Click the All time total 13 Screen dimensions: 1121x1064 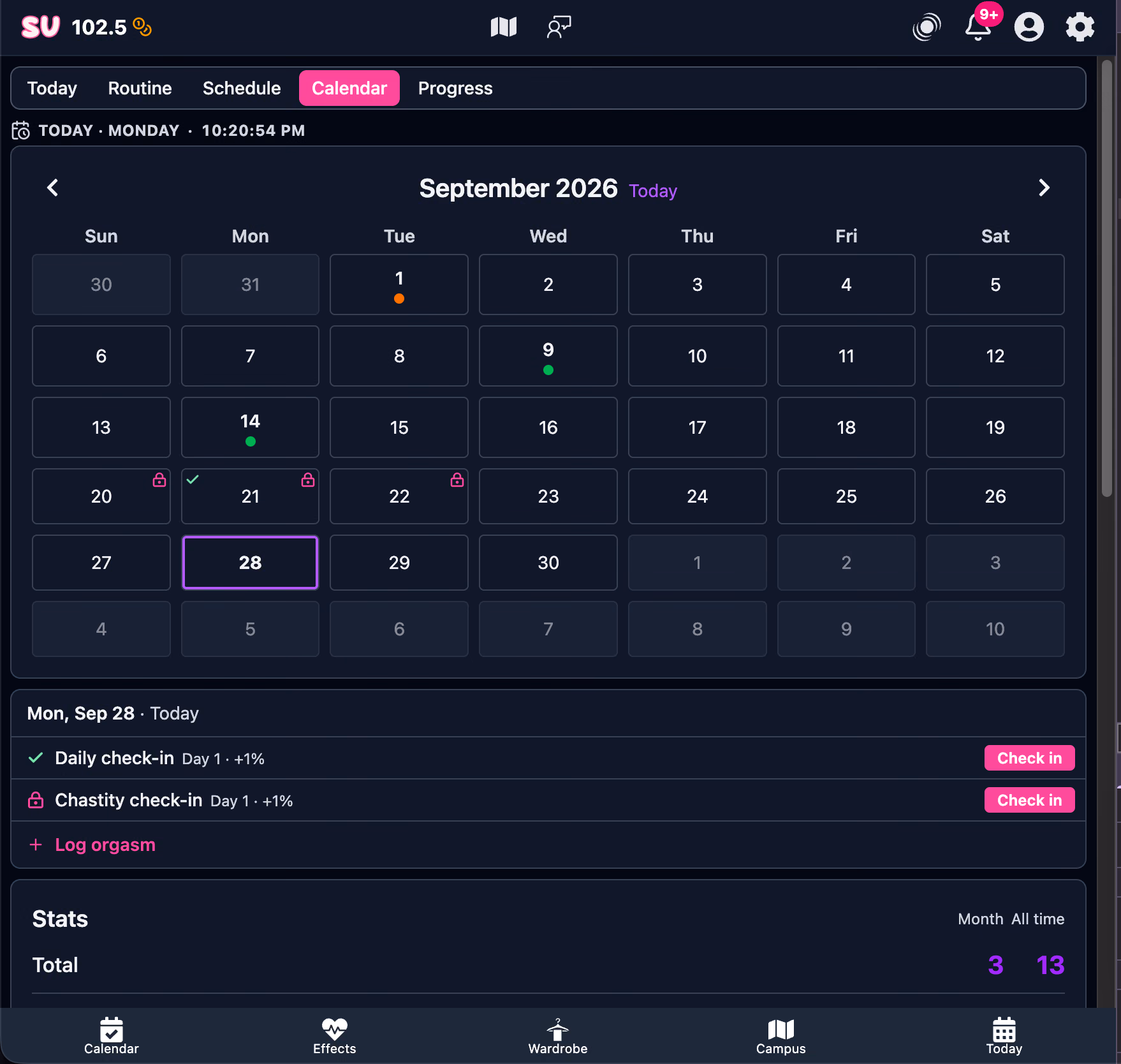click(1050, 965)
